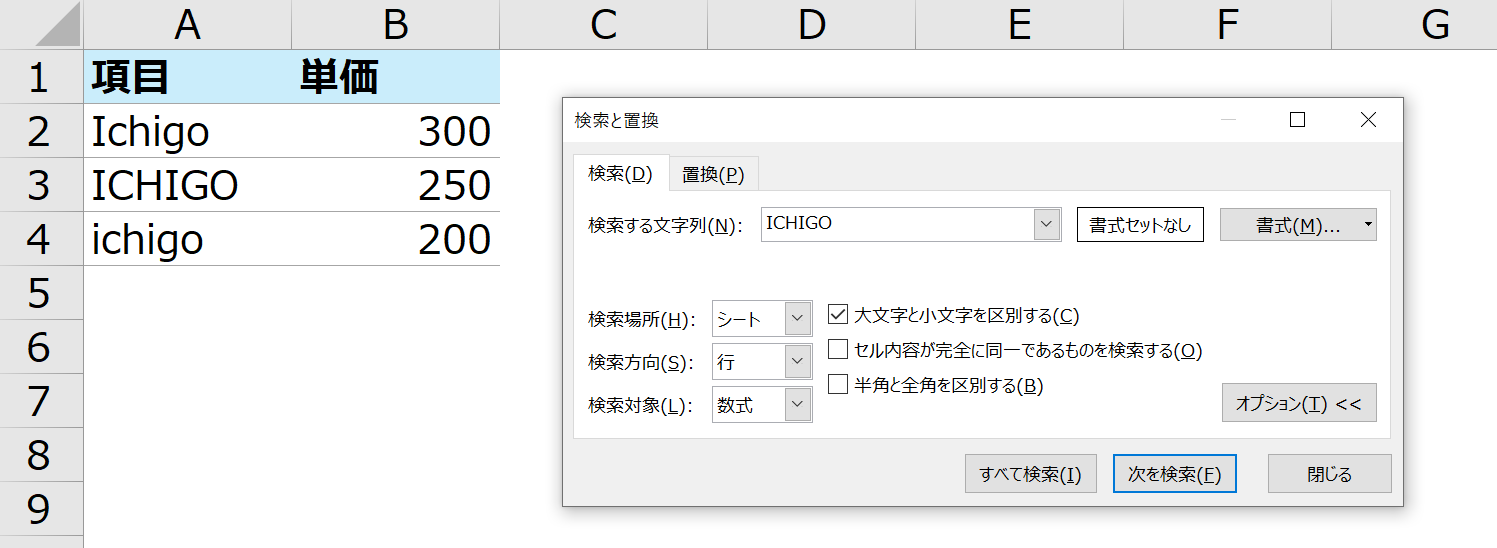The image size is (1497, 548).
Task: Open search string history dropdown arrow
Action: tap(1046, 224)
